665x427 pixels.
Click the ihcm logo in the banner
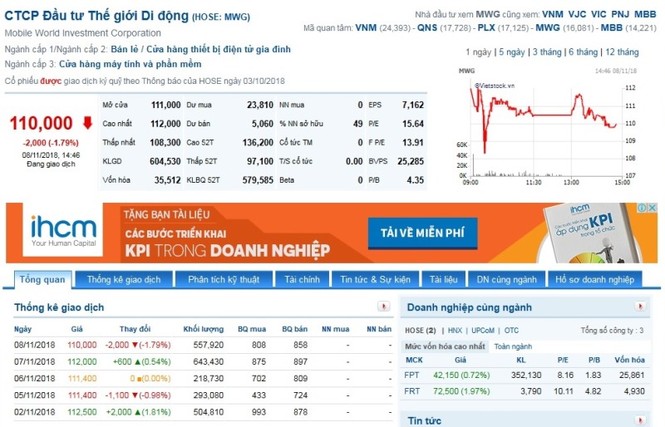(63, 231)
